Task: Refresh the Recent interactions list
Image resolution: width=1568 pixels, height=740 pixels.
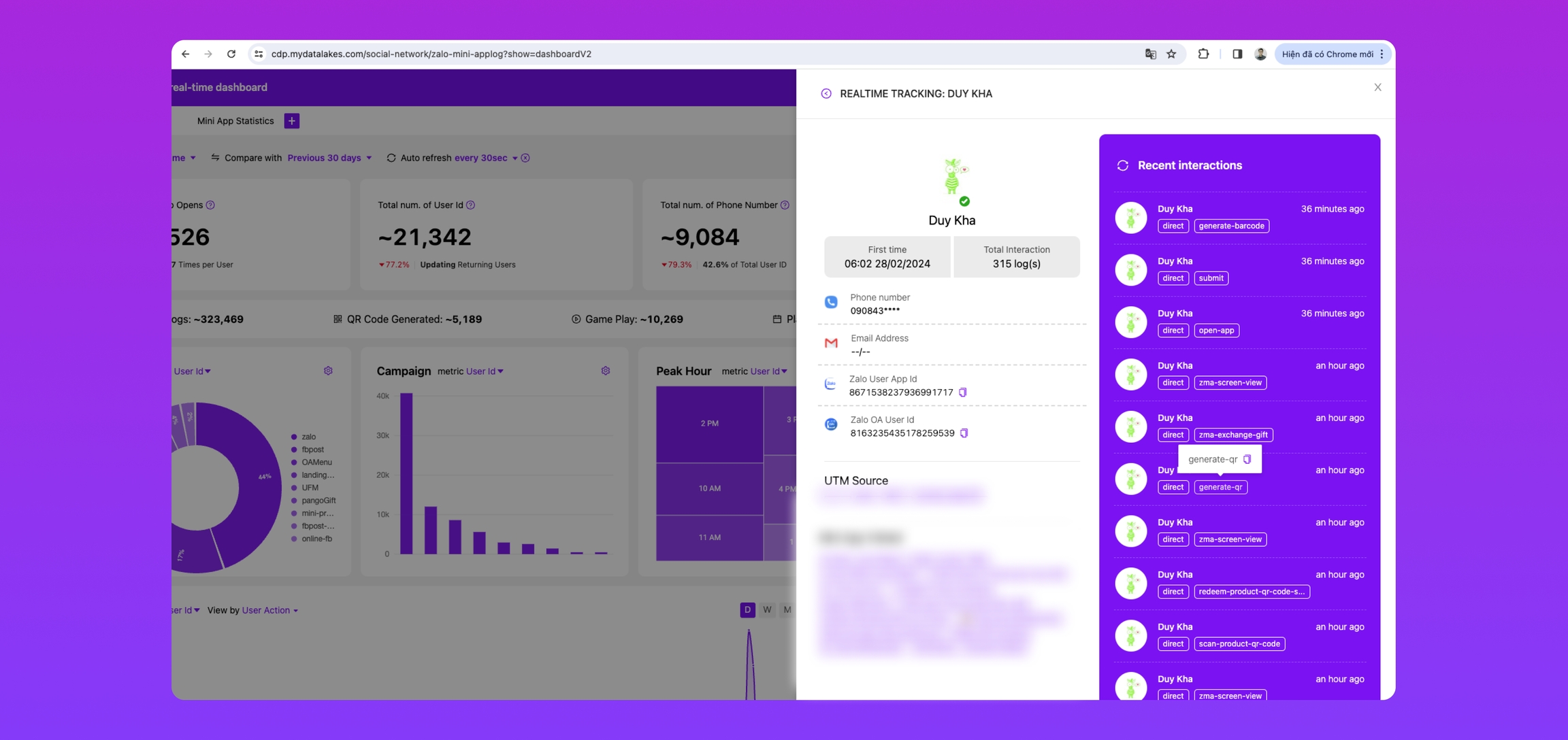Action: [x=1123, y=165]
